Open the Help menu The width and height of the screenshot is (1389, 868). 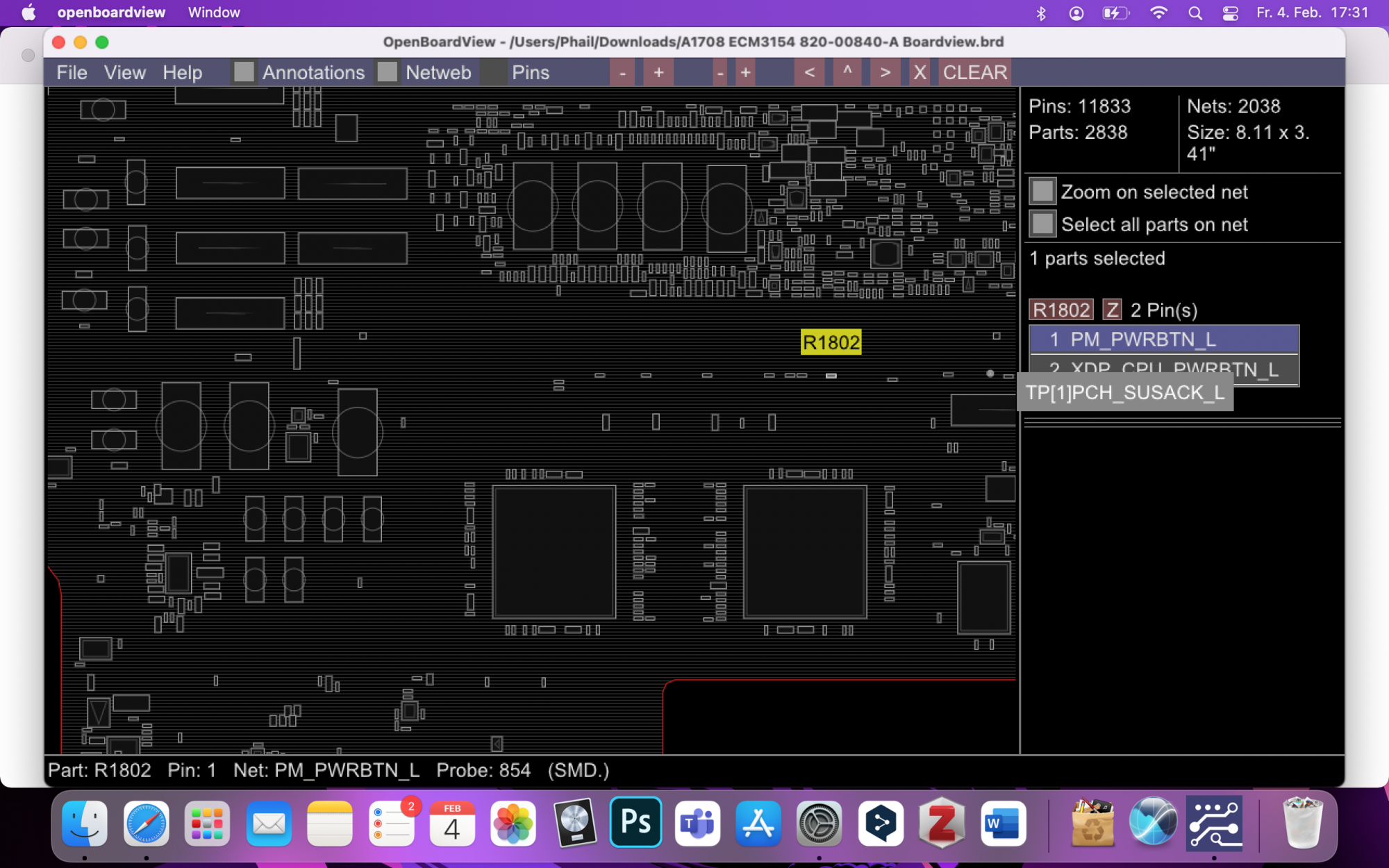[182, 72]
